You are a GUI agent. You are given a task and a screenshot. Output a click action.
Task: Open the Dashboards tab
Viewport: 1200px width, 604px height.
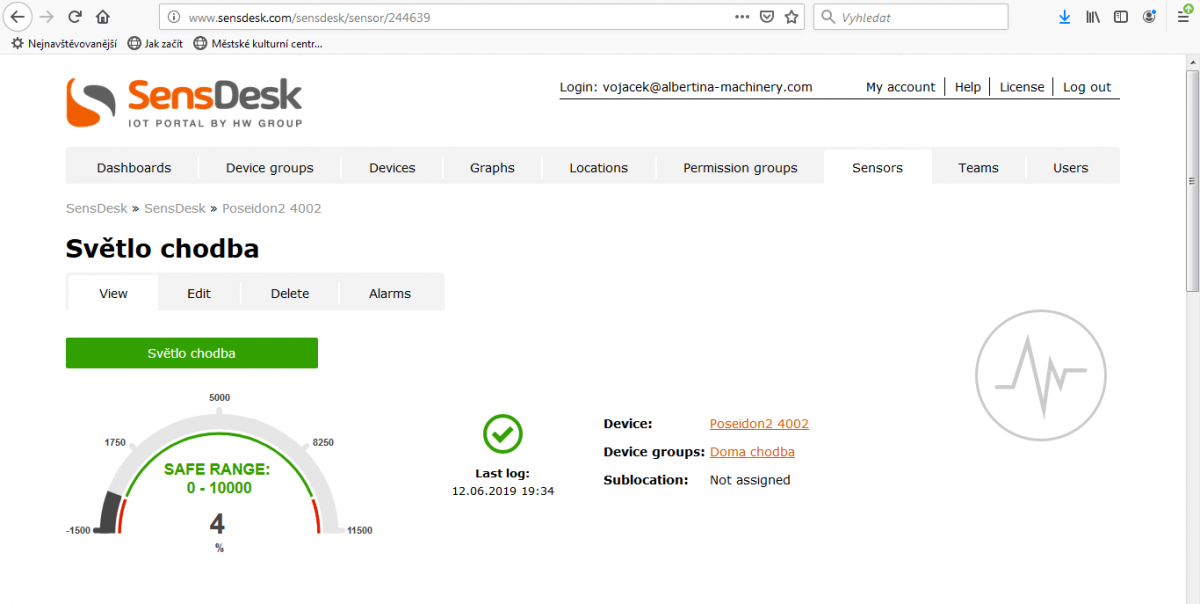point(134,168)
